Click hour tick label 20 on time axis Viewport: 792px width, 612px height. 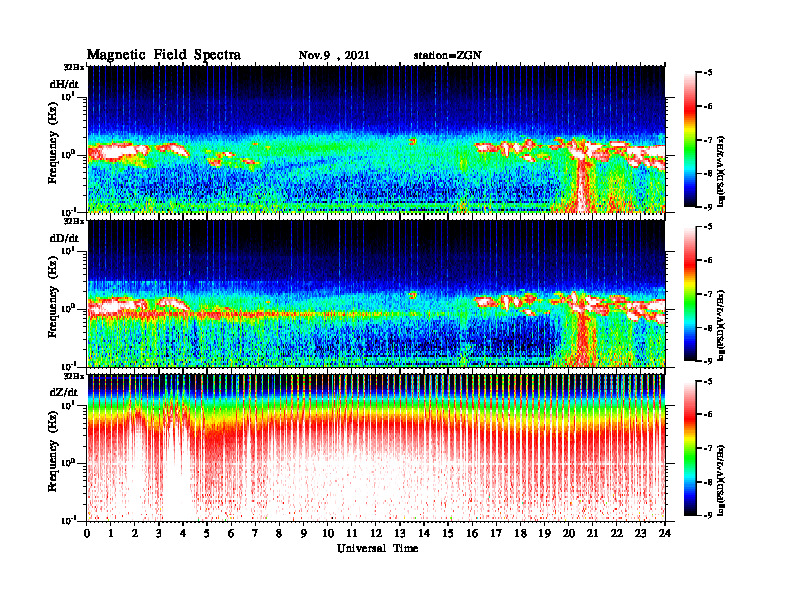(569, 533)
